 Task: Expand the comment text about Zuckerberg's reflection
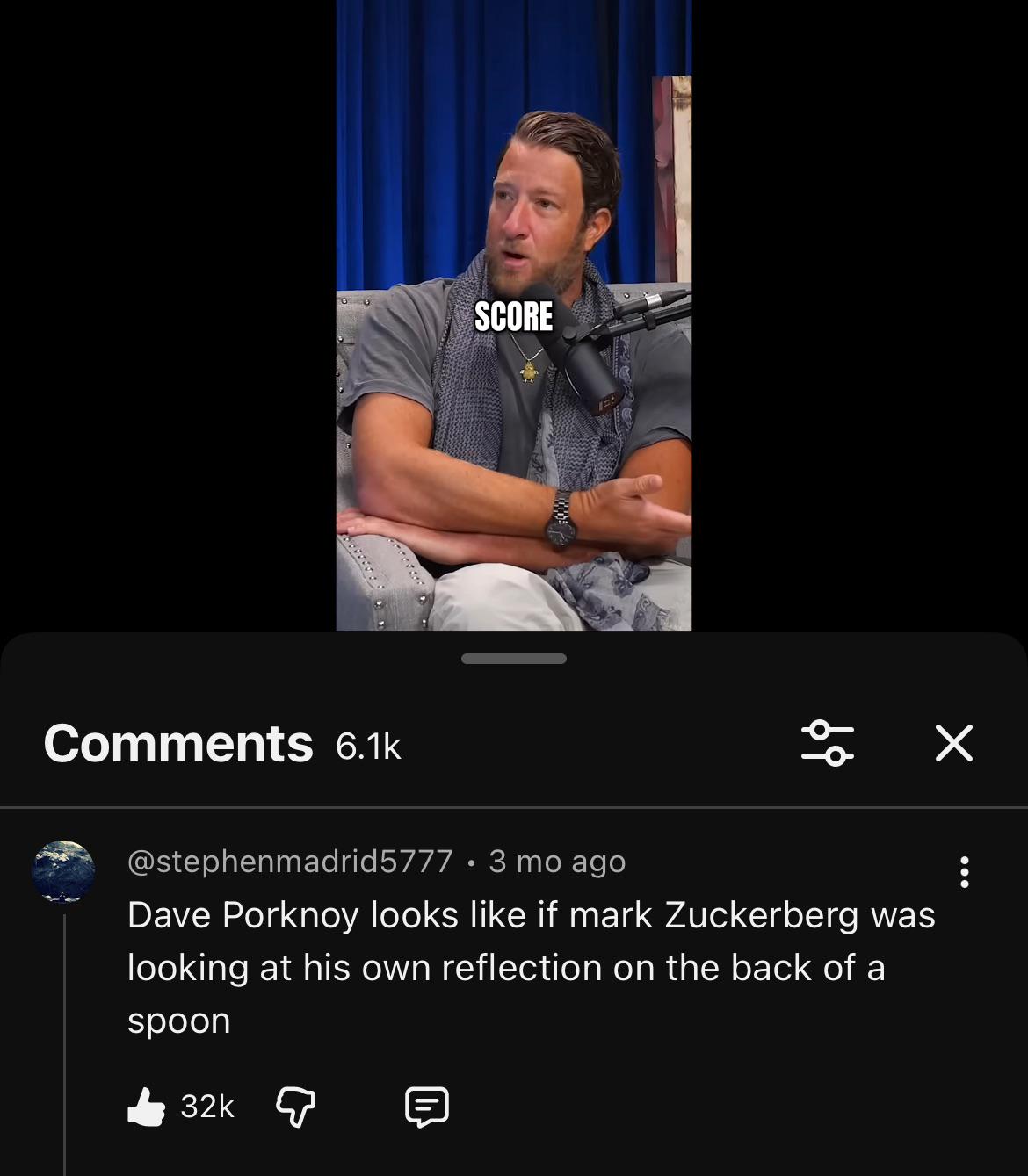531,968
